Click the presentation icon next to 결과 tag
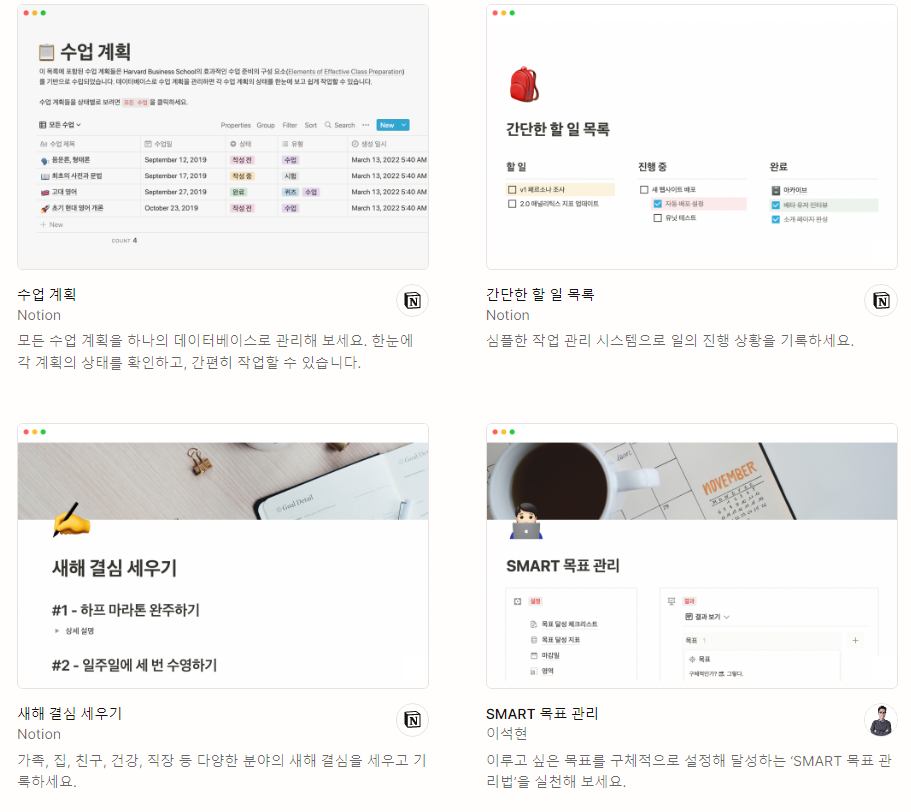Viewport: 911px width, 812px height. (672, 601)
